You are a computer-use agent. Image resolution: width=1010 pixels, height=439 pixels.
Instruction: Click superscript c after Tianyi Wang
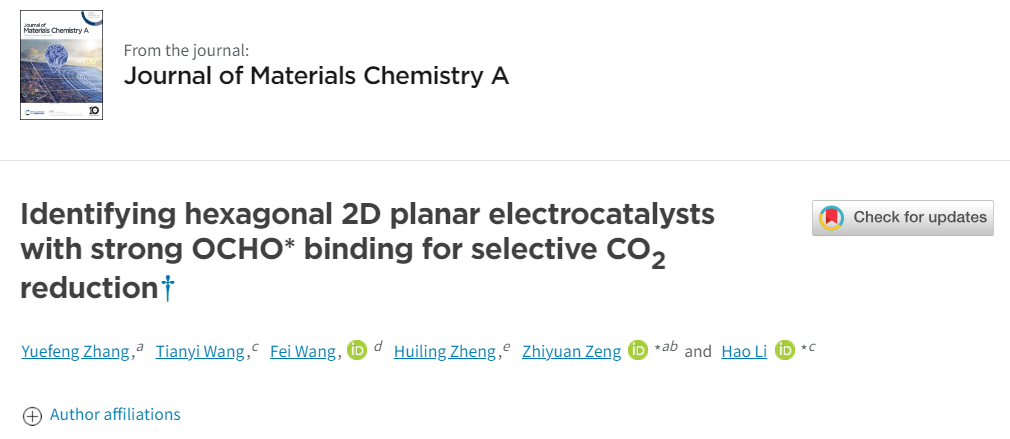[x=255, y=347]
